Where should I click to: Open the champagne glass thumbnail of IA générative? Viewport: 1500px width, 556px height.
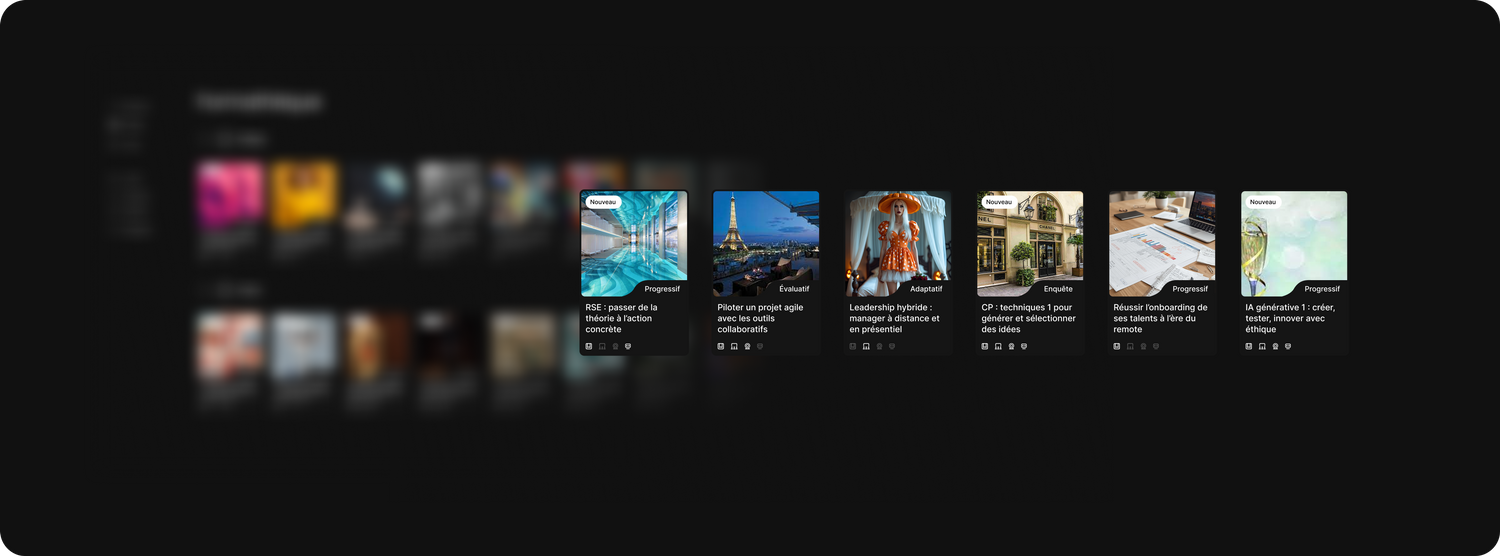pyautogui.click(x=1294, y=243)
